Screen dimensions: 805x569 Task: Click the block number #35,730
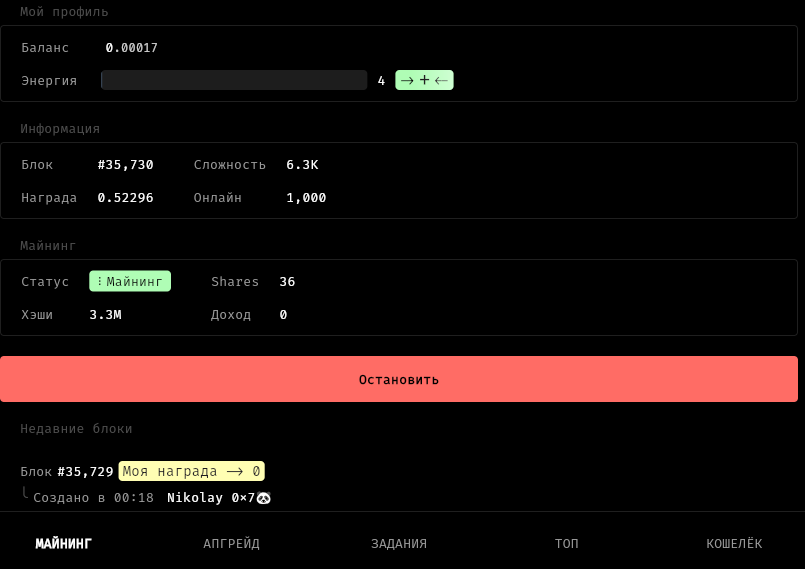point(125,165)
